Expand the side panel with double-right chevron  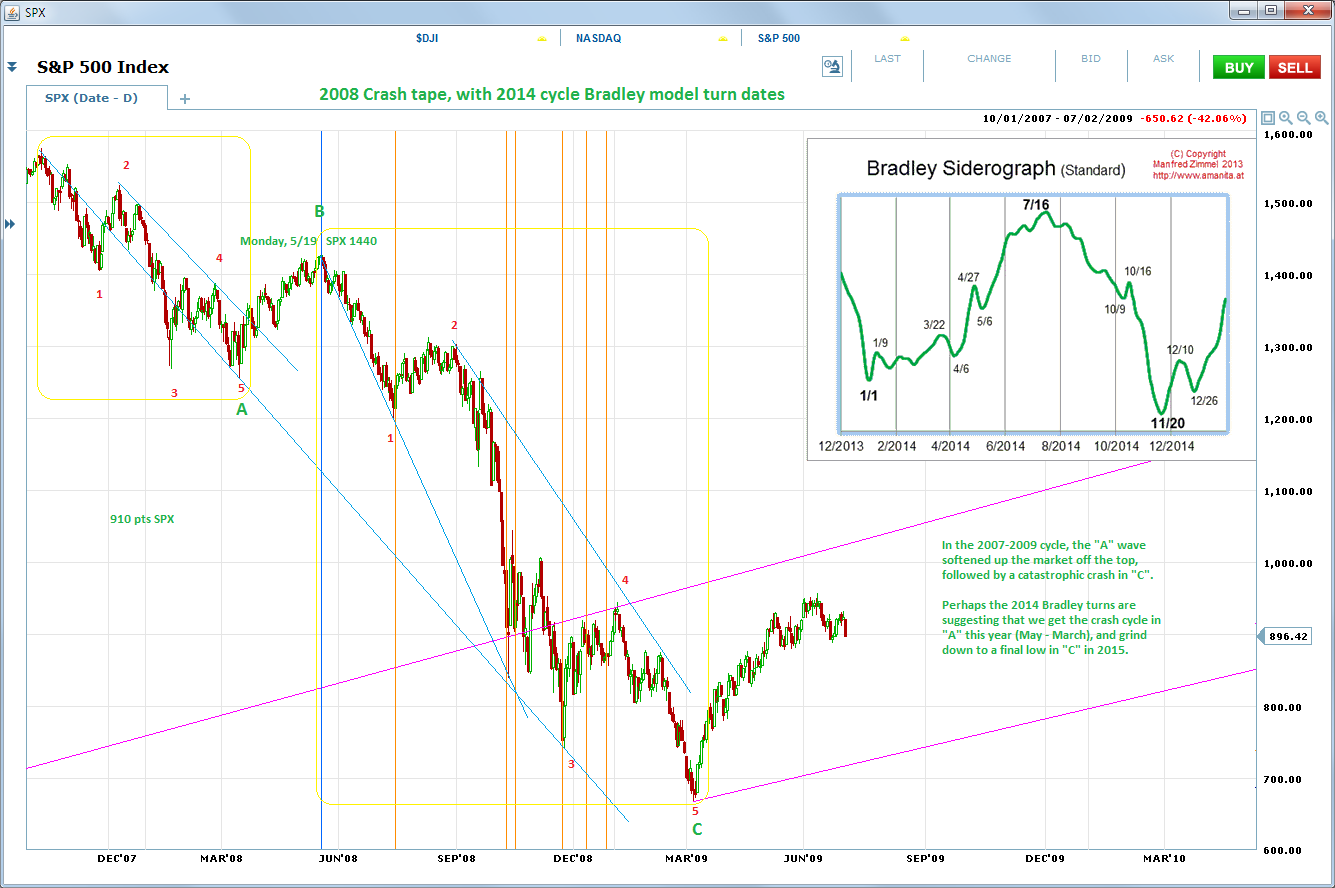(11, 224)
